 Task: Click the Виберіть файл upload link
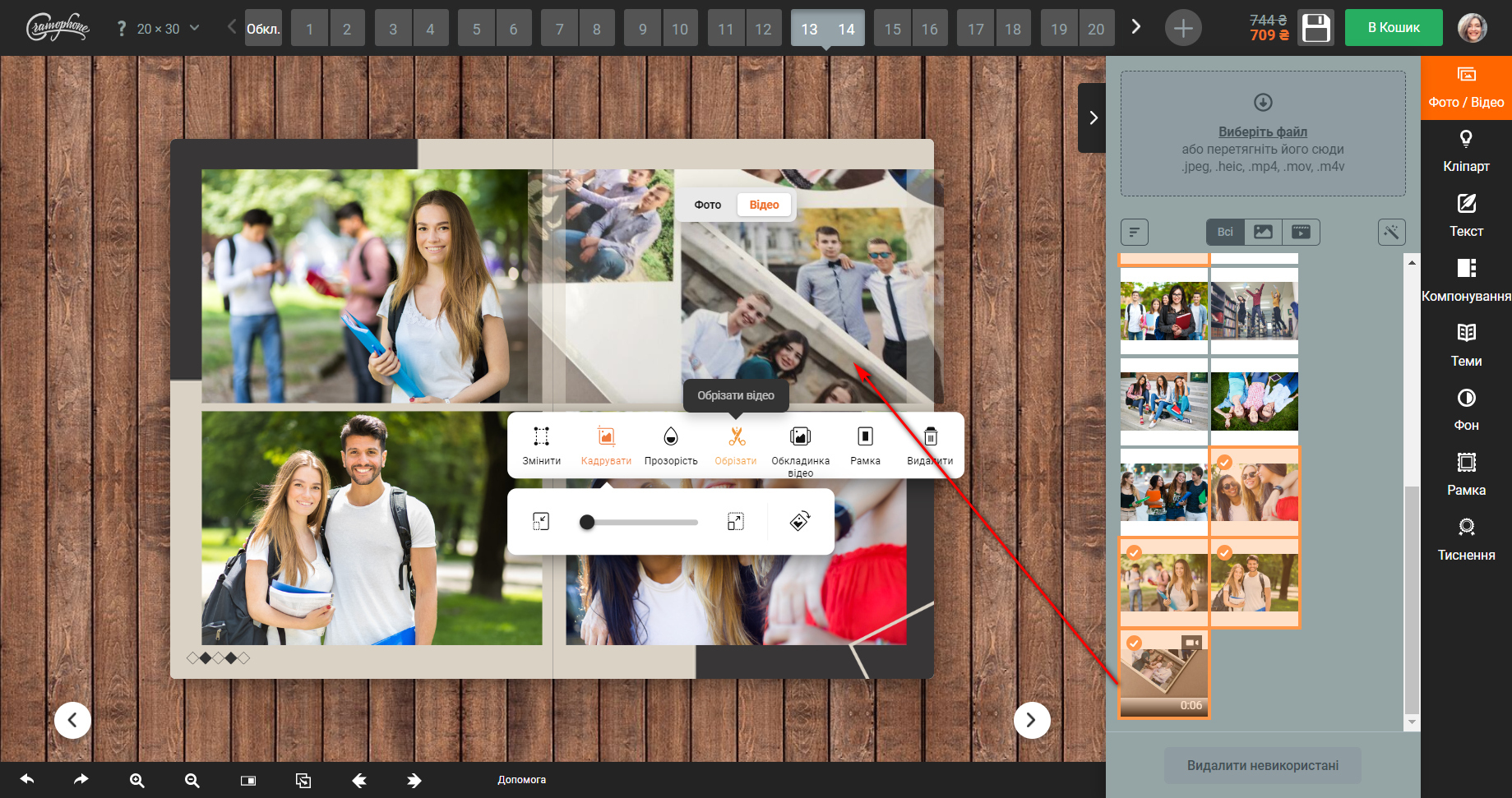click(x=1262, y=131)
